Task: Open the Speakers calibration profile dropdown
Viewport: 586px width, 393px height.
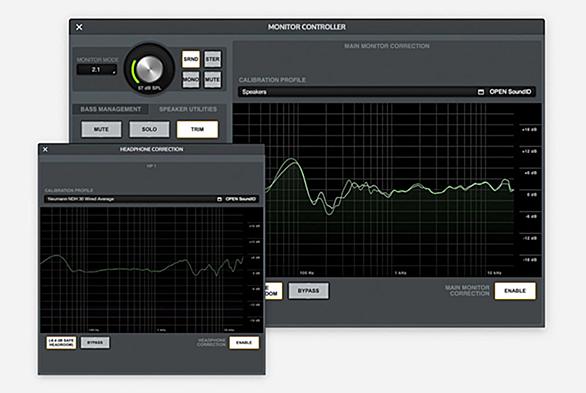Action: pos(358,92)
